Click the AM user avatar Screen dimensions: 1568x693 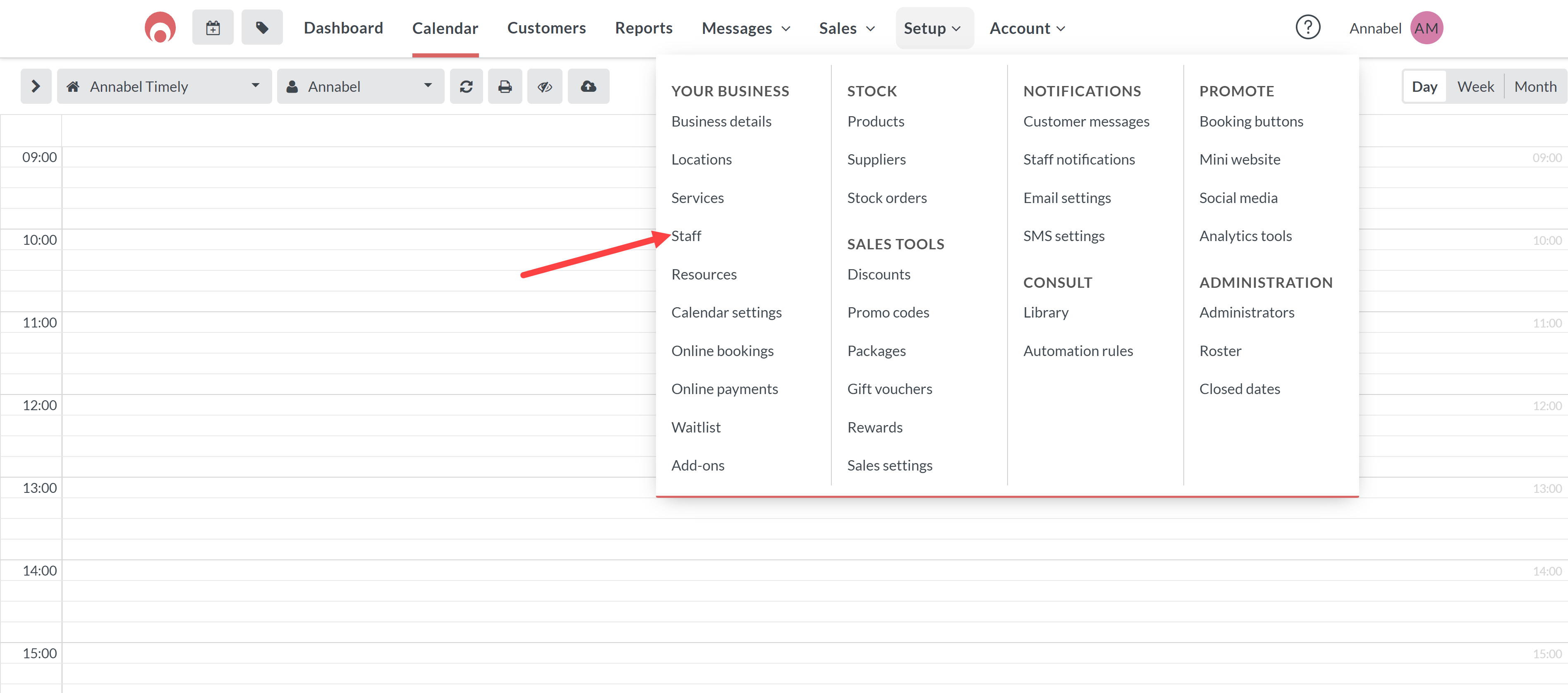coord(1426,28)
